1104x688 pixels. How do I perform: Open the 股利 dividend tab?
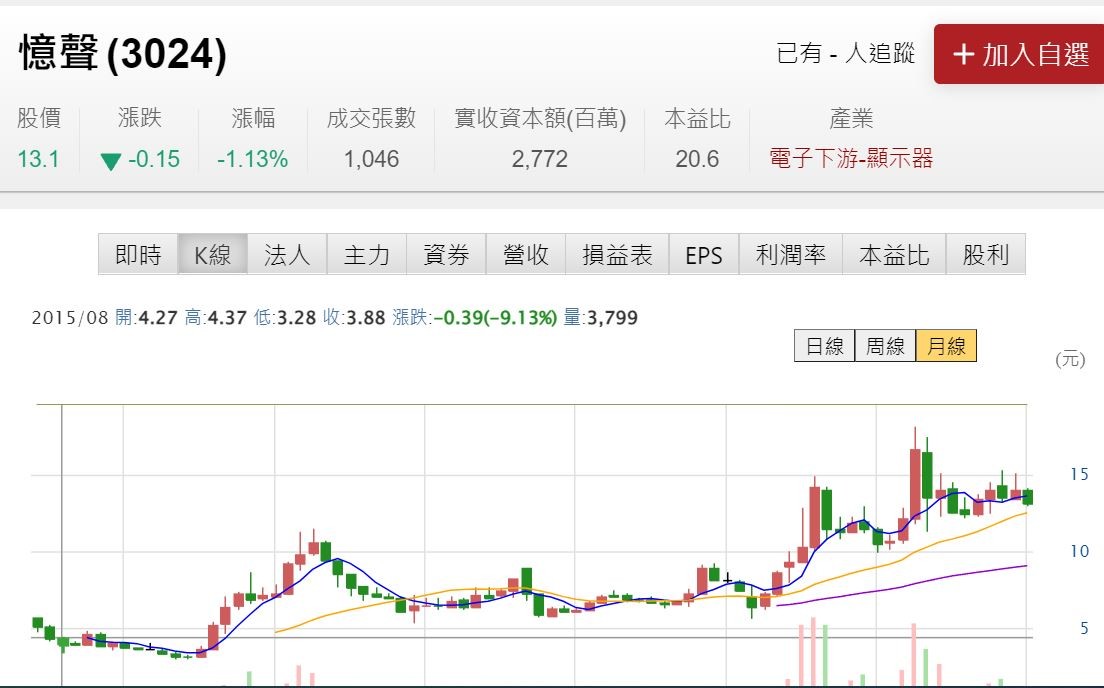[985, 255]
